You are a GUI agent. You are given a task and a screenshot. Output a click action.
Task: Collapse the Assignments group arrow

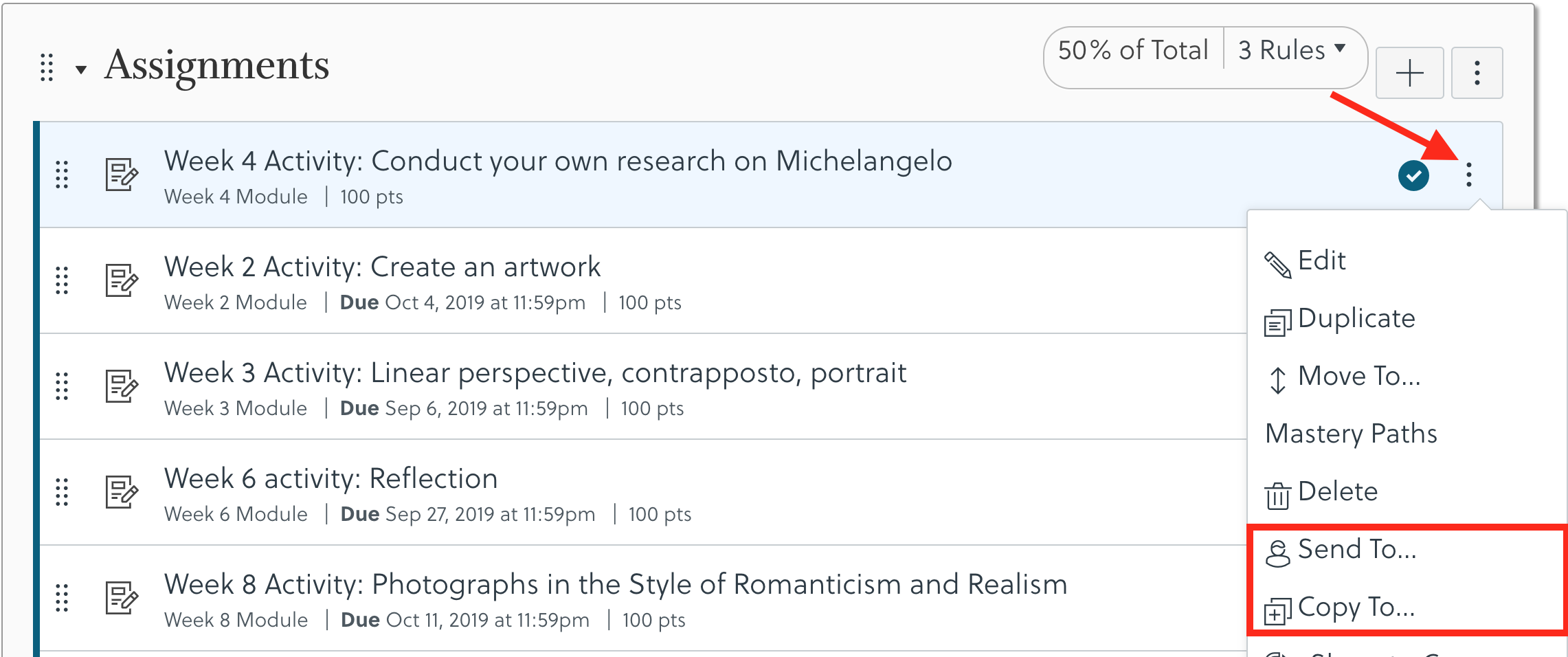pos(81,69)
